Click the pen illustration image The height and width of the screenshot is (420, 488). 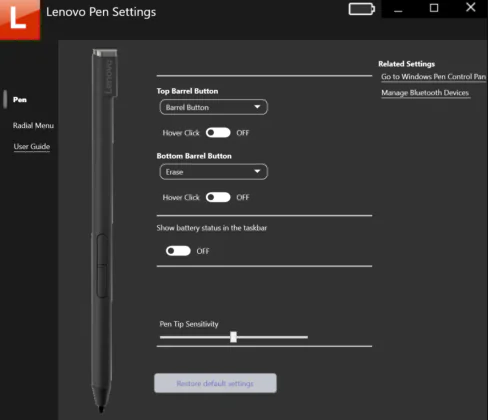click(x=104, y=231)
